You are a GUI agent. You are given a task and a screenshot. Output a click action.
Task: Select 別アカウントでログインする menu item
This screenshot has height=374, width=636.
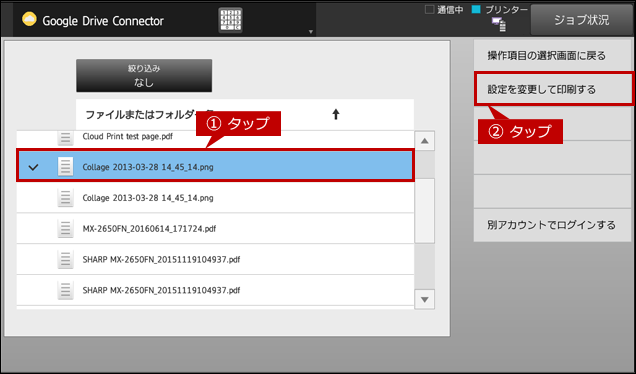tap(552, 225)
